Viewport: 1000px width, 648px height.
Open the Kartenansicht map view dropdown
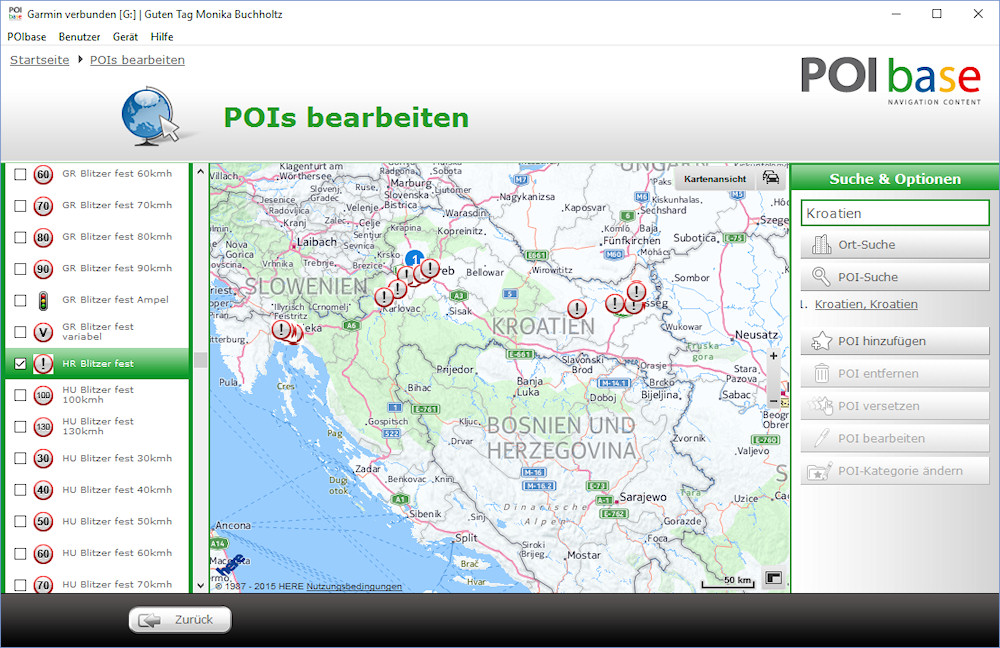pos(714,179)
